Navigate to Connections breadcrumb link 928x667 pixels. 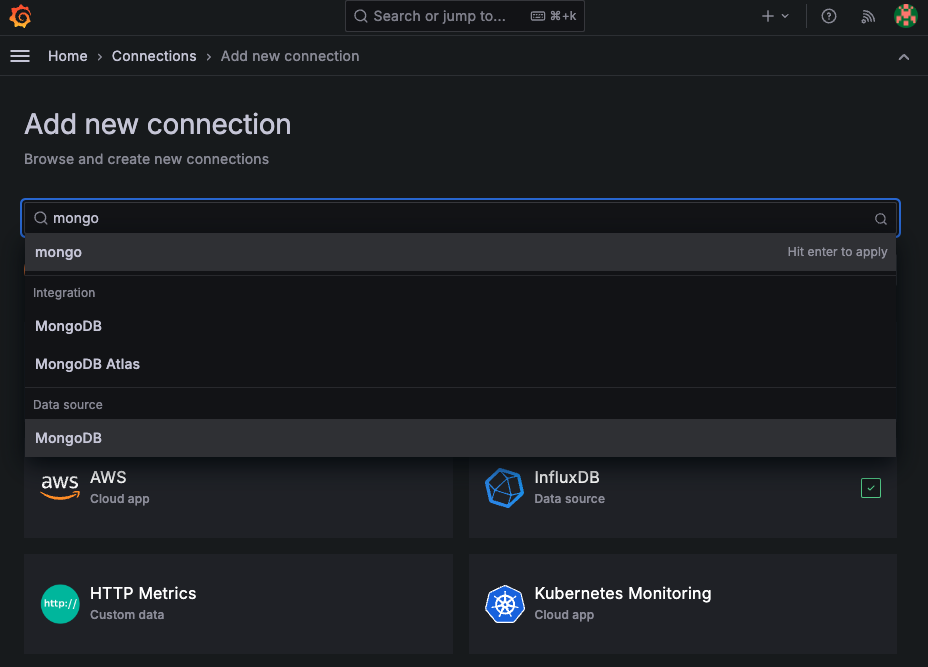coord(154,57)
